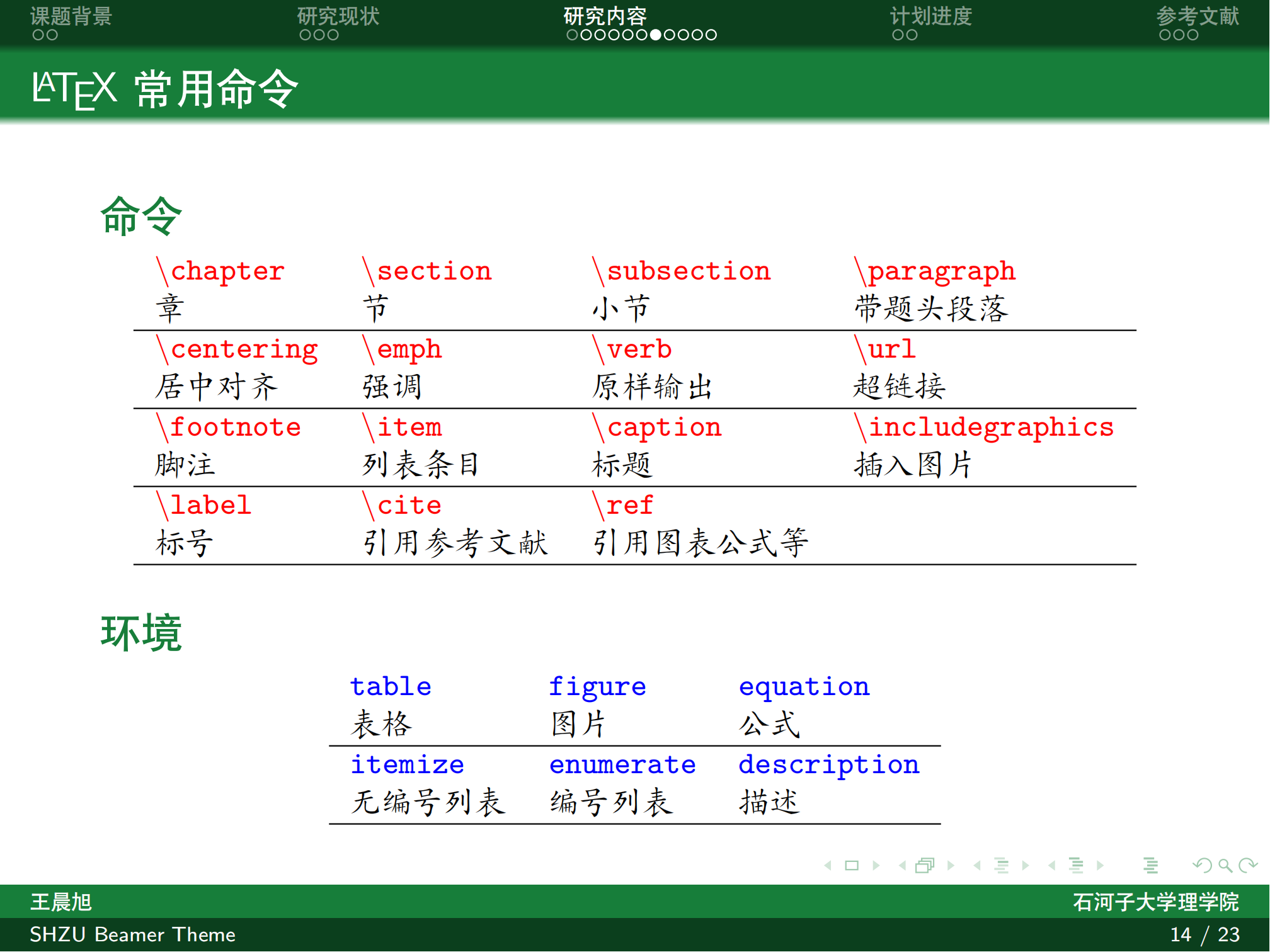Click the redo-arrow history-forward navigation icon
The height and width of the screenshot is (952, 1270).
tap(1249, 865)
